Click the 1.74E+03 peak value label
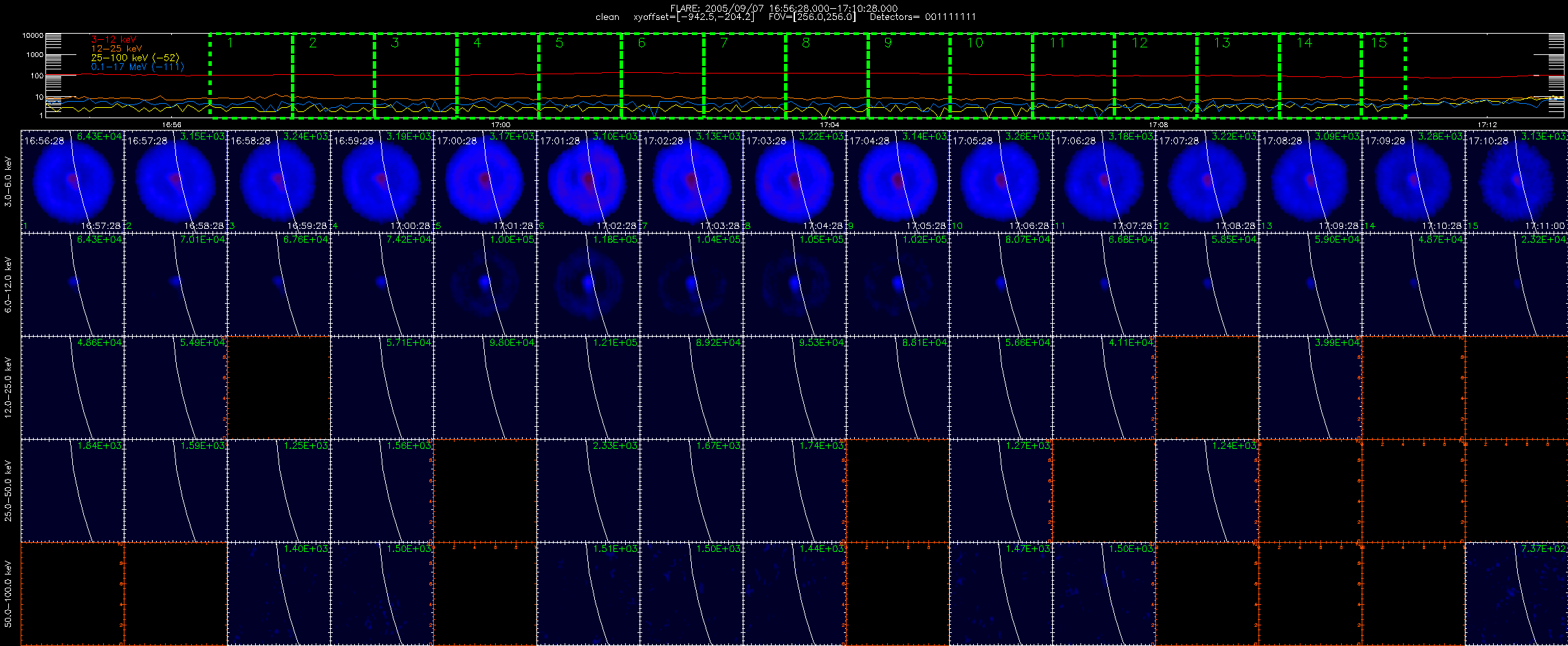1568x646 pixels. tap(822, 446)
